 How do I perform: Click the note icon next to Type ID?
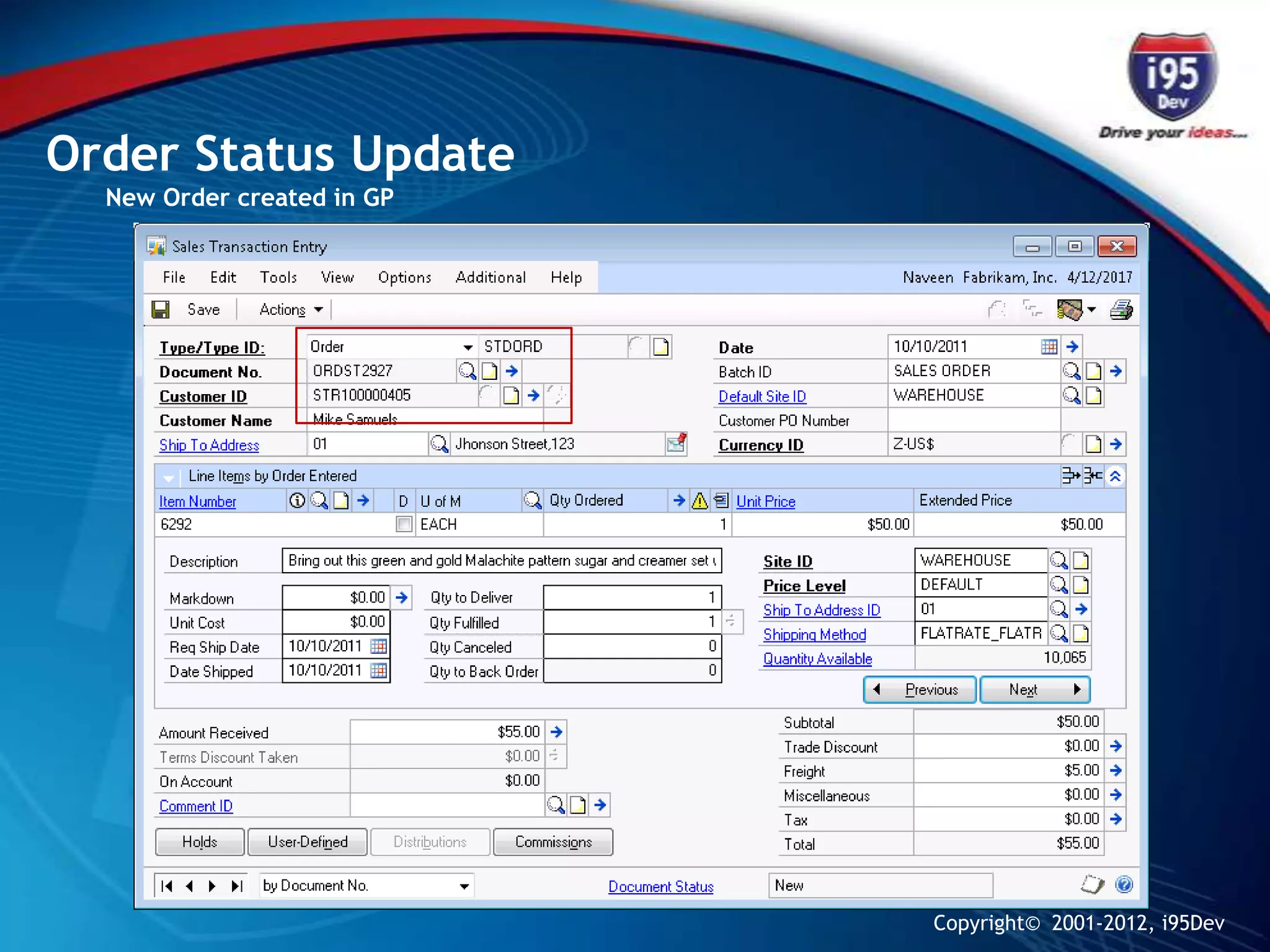click(661, 347)
